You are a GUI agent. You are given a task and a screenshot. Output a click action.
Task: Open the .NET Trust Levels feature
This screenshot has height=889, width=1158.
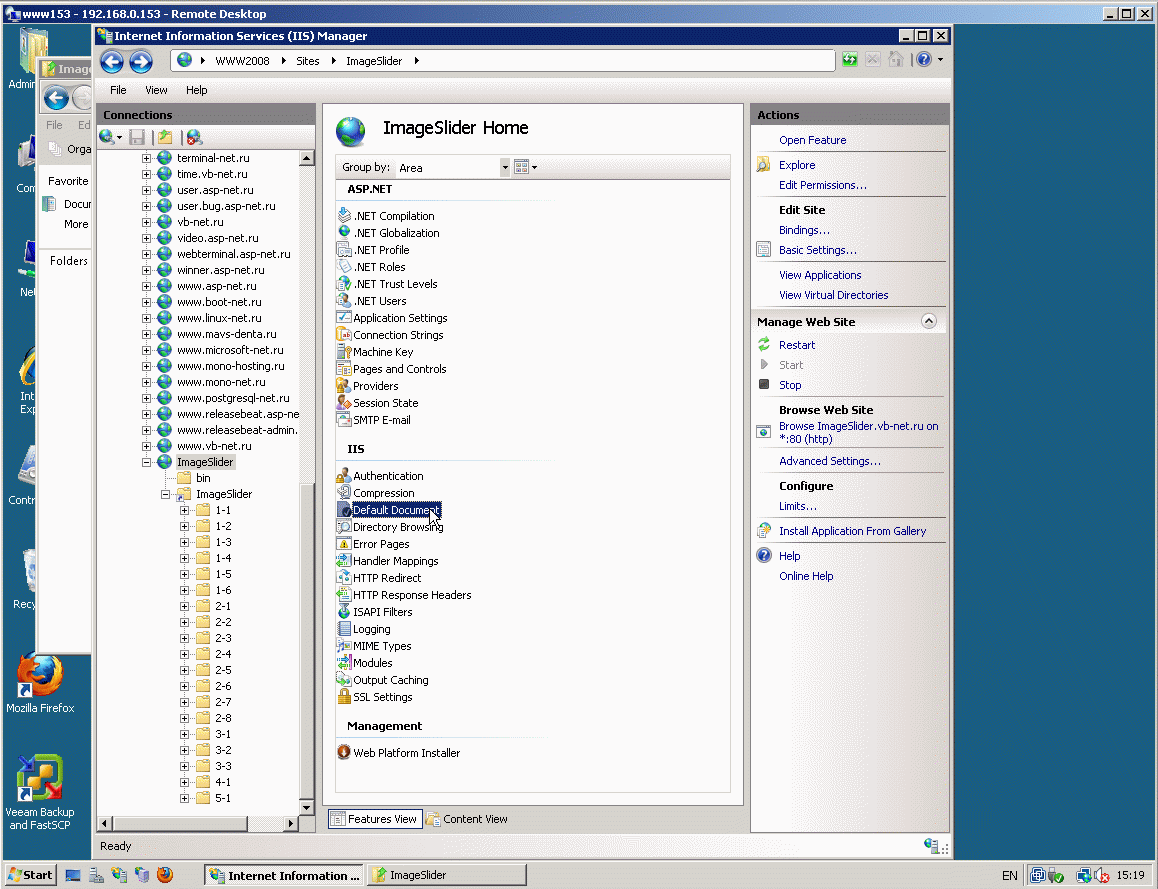(x=388, y=284)
